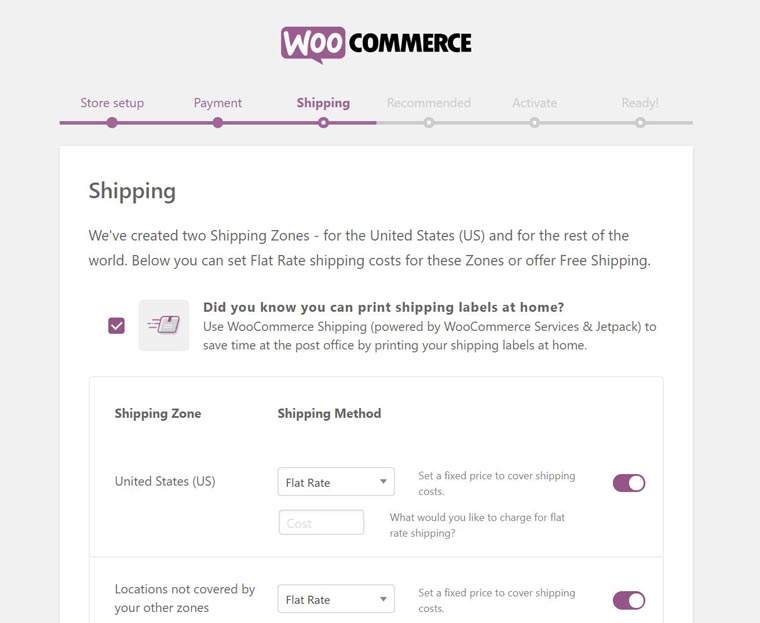
Task: Go to the Store setup tab
Action: 112,103
